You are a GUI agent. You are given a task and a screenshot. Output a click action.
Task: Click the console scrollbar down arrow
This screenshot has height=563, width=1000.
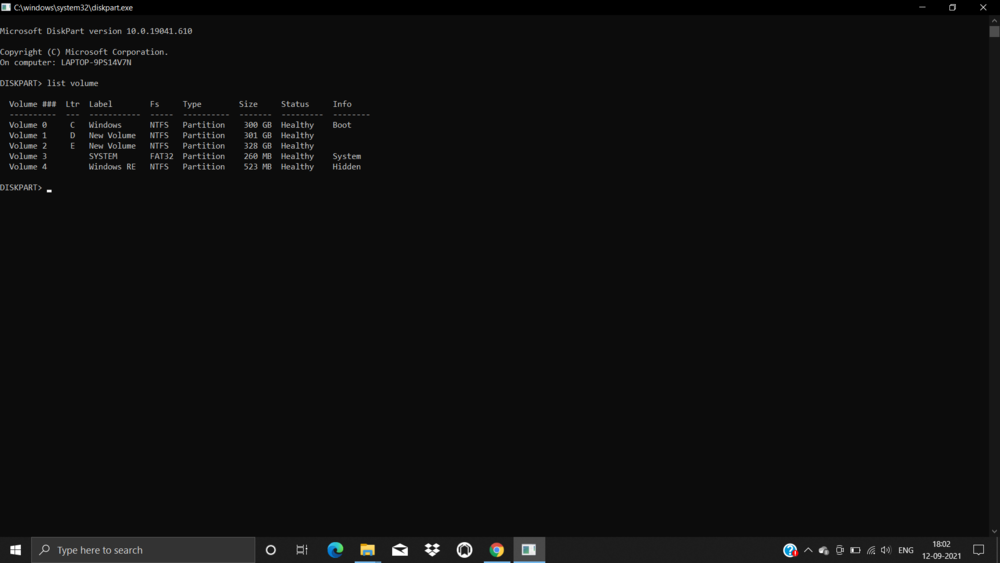pyautogui.click(x=994, y=530)
